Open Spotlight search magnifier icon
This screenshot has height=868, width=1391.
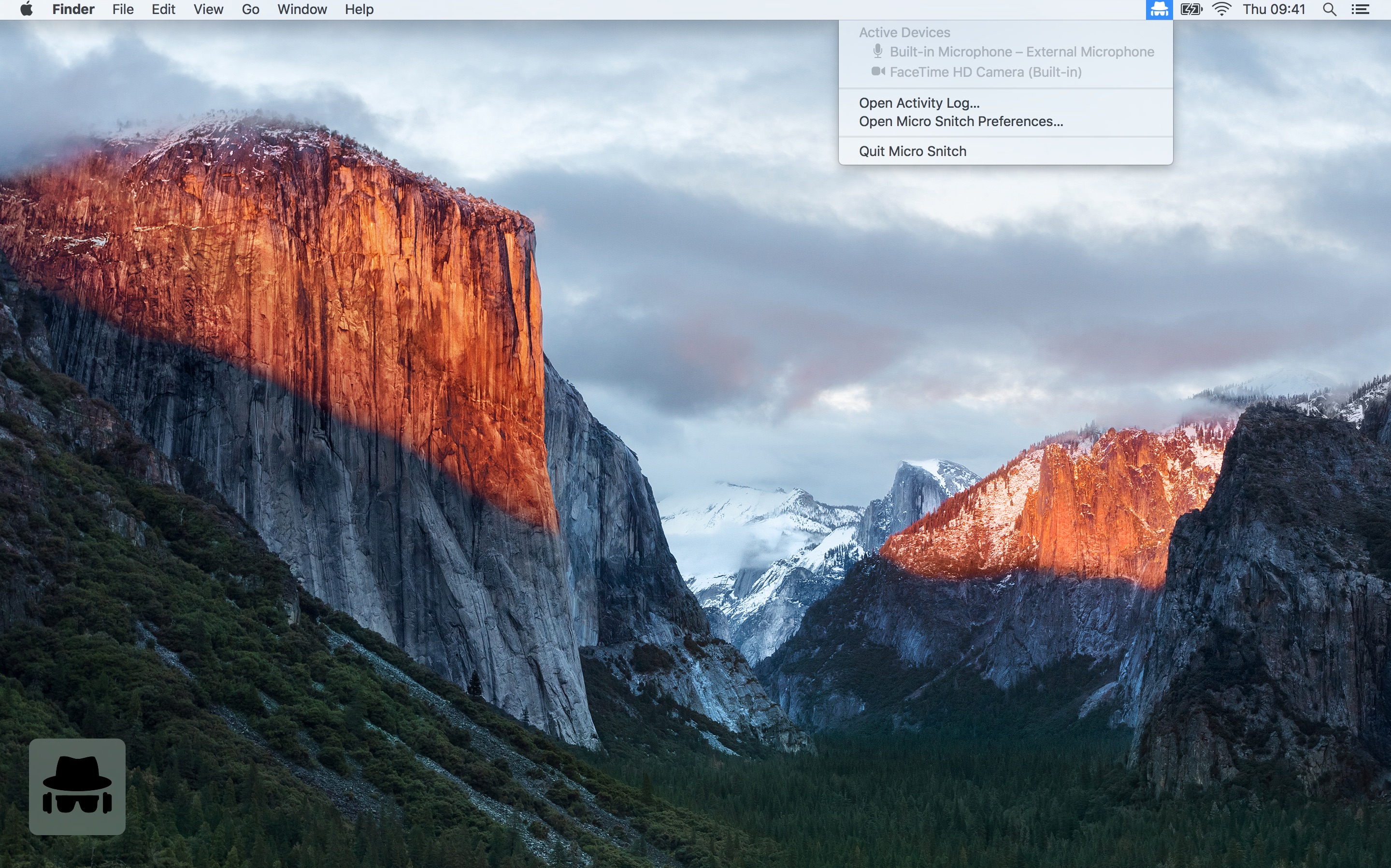tap(1329, 9)
